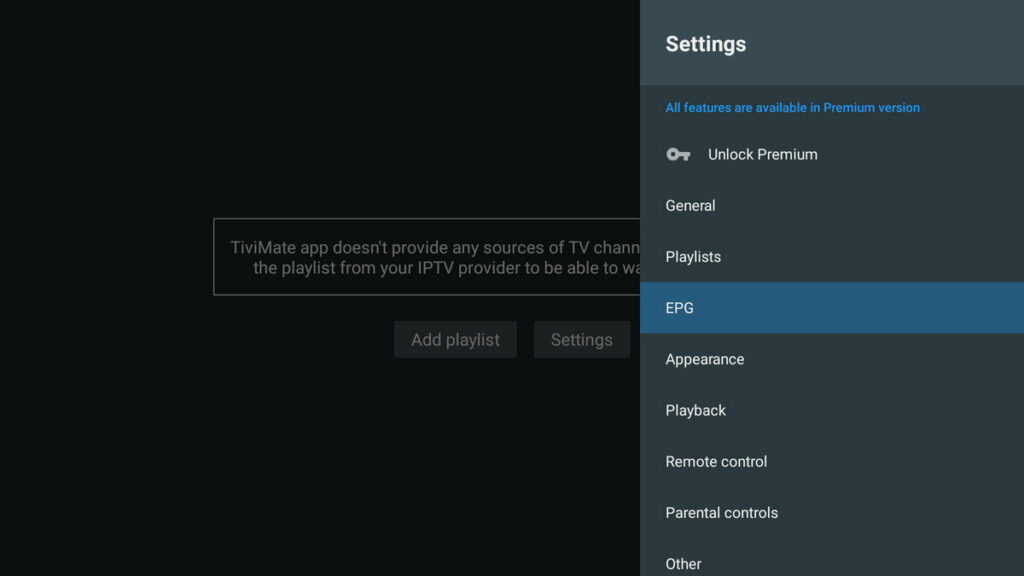Go to Playback settings
This screenshot has height=576, width=1024.
pos(696,410)
